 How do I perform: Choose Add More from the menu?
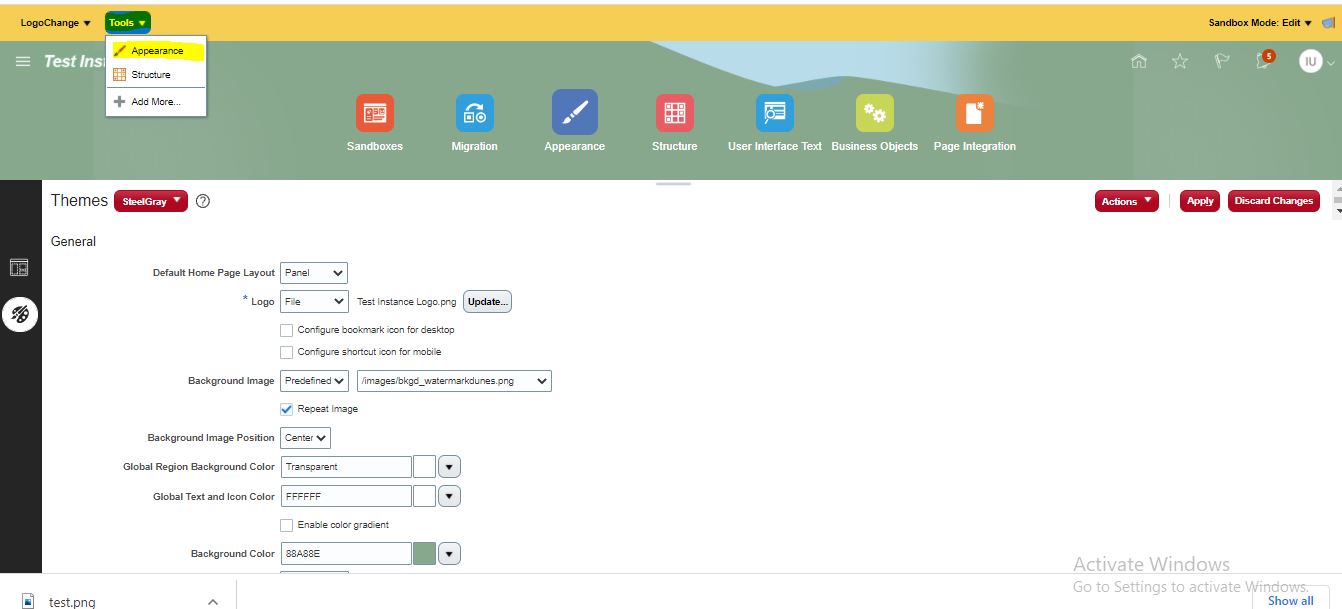pyautogui.click(x=156, y=100)
